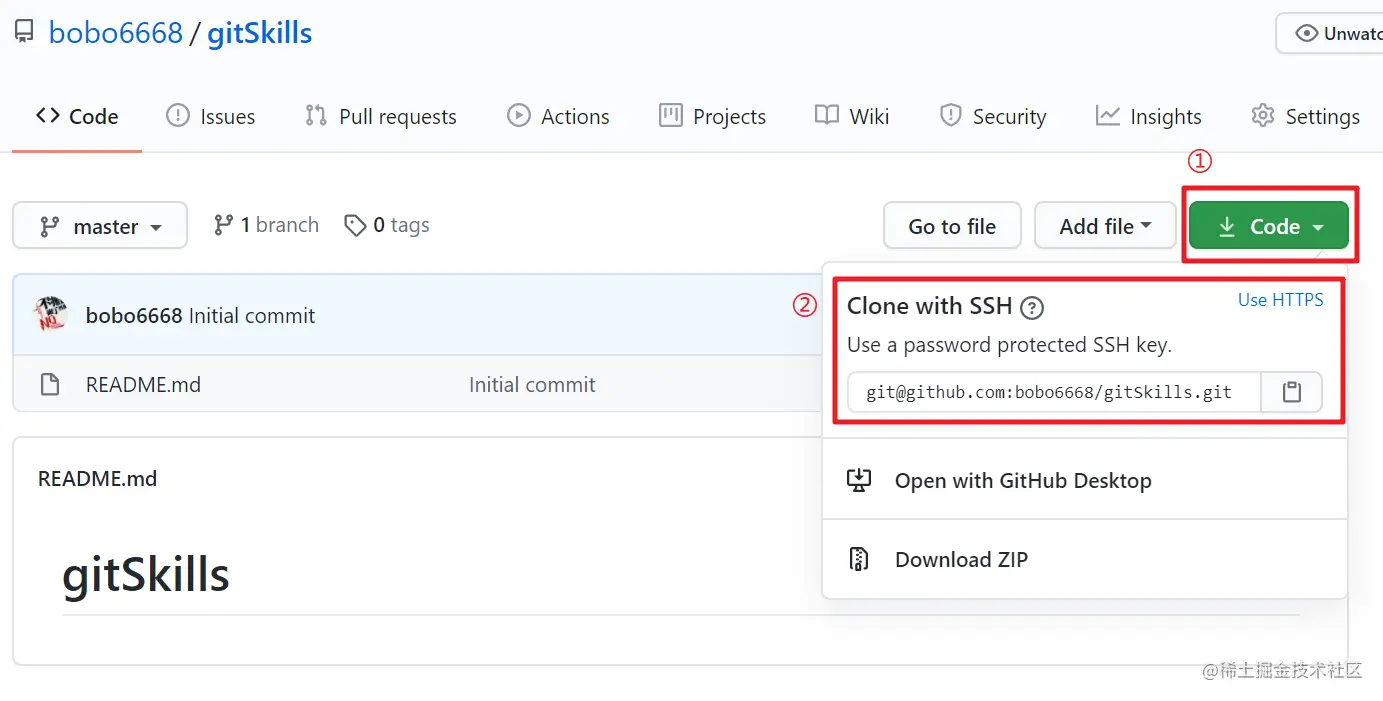The height and width of the screenshot is (701, 1383).
Task: Open the gitSkills repository name link
Action: pyautogui.click(x=260, y=33)
